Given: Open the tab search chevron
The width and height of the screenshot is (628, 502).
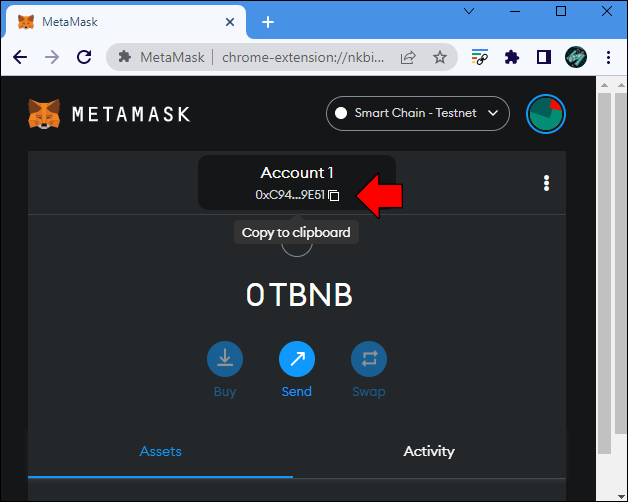Looking at the screenshot, I should (470, 11).
